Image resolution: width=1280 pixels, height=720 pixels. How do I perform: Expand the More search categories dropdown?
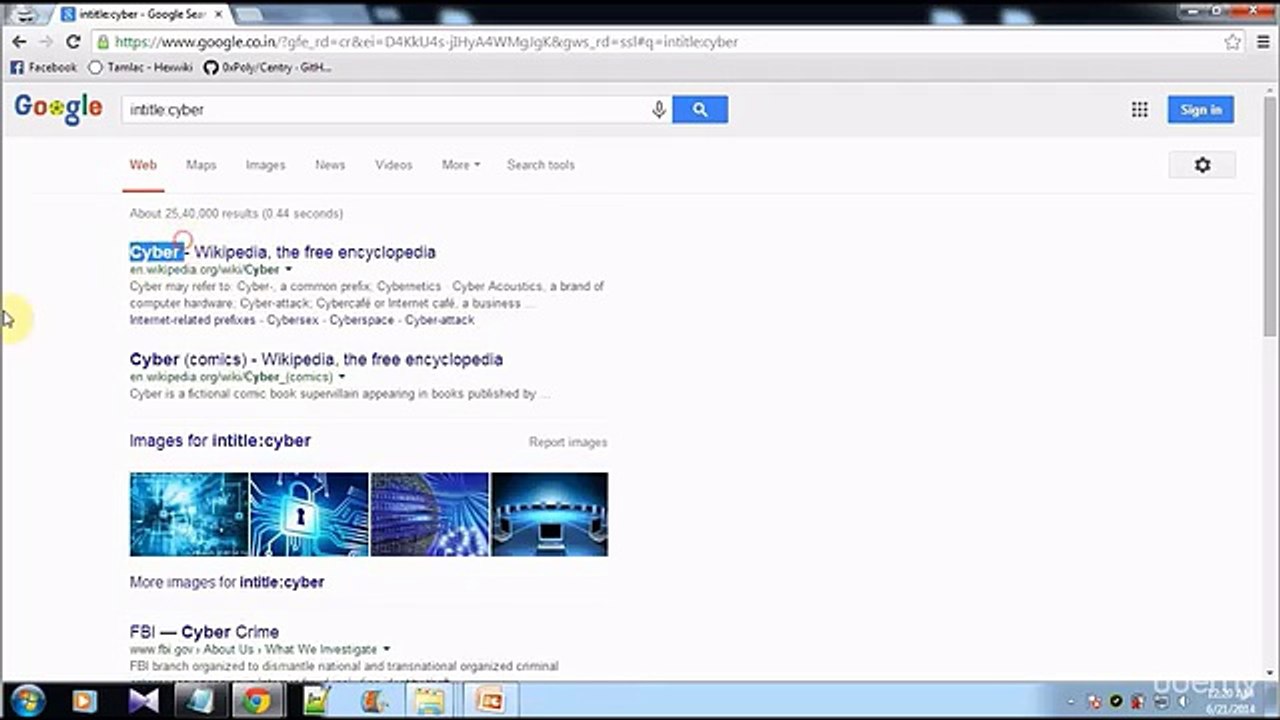point(461,165)
